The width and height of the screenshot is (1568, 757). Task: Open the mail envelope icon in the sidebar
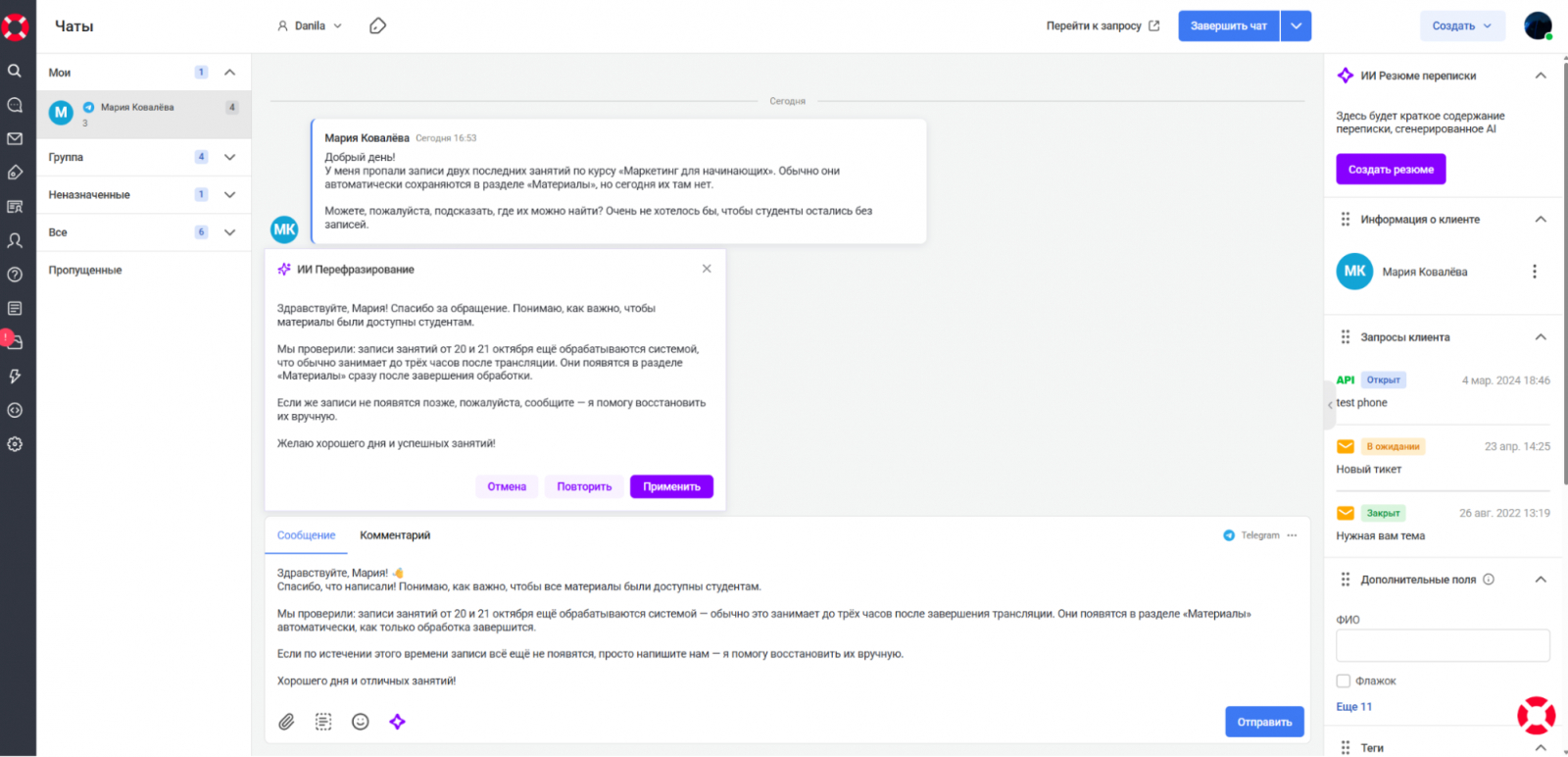click(15, 139)
